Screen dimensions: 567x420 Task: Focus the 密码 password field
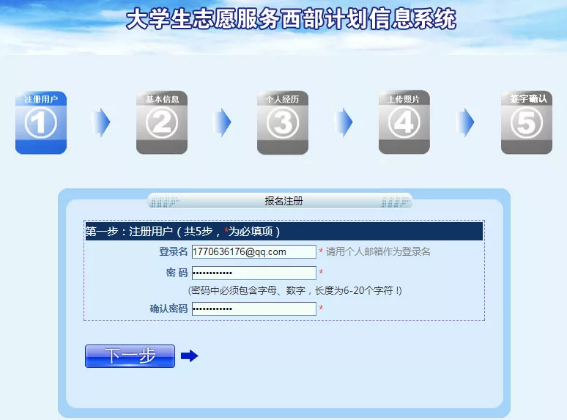coord(254,273)
